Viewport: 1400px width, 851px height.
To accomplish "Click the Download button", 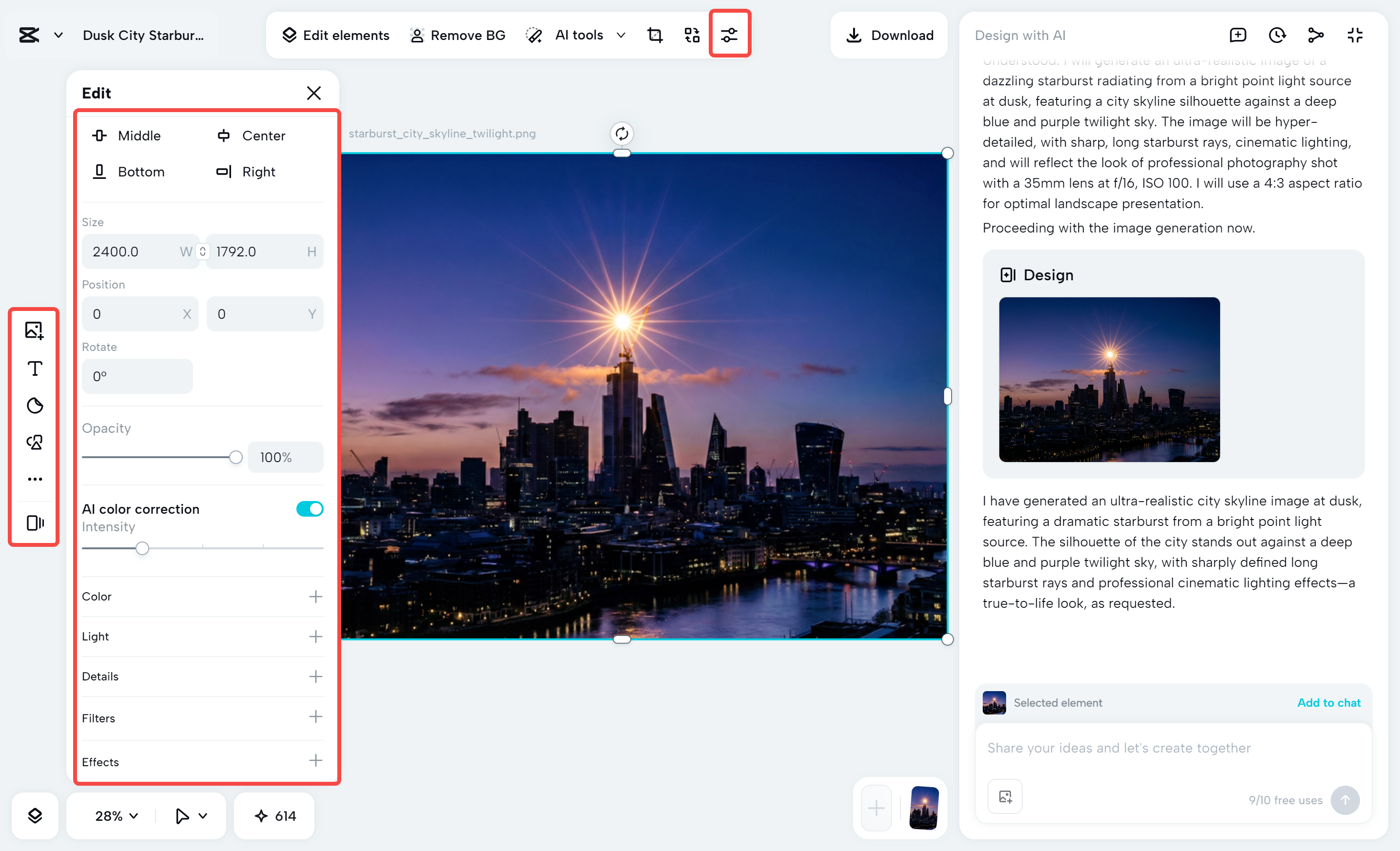I will pos(889,35).
